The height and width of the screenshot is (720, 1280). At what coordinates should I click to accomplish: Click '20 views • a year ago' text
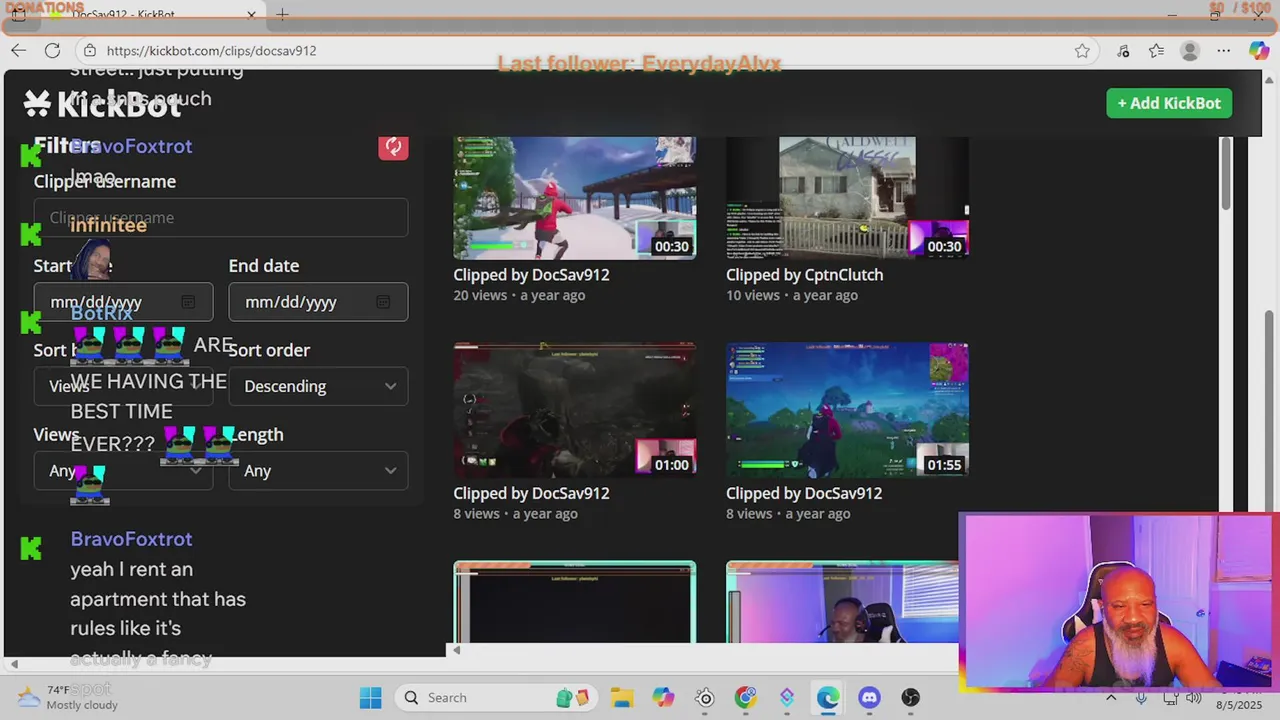point(519,295)
